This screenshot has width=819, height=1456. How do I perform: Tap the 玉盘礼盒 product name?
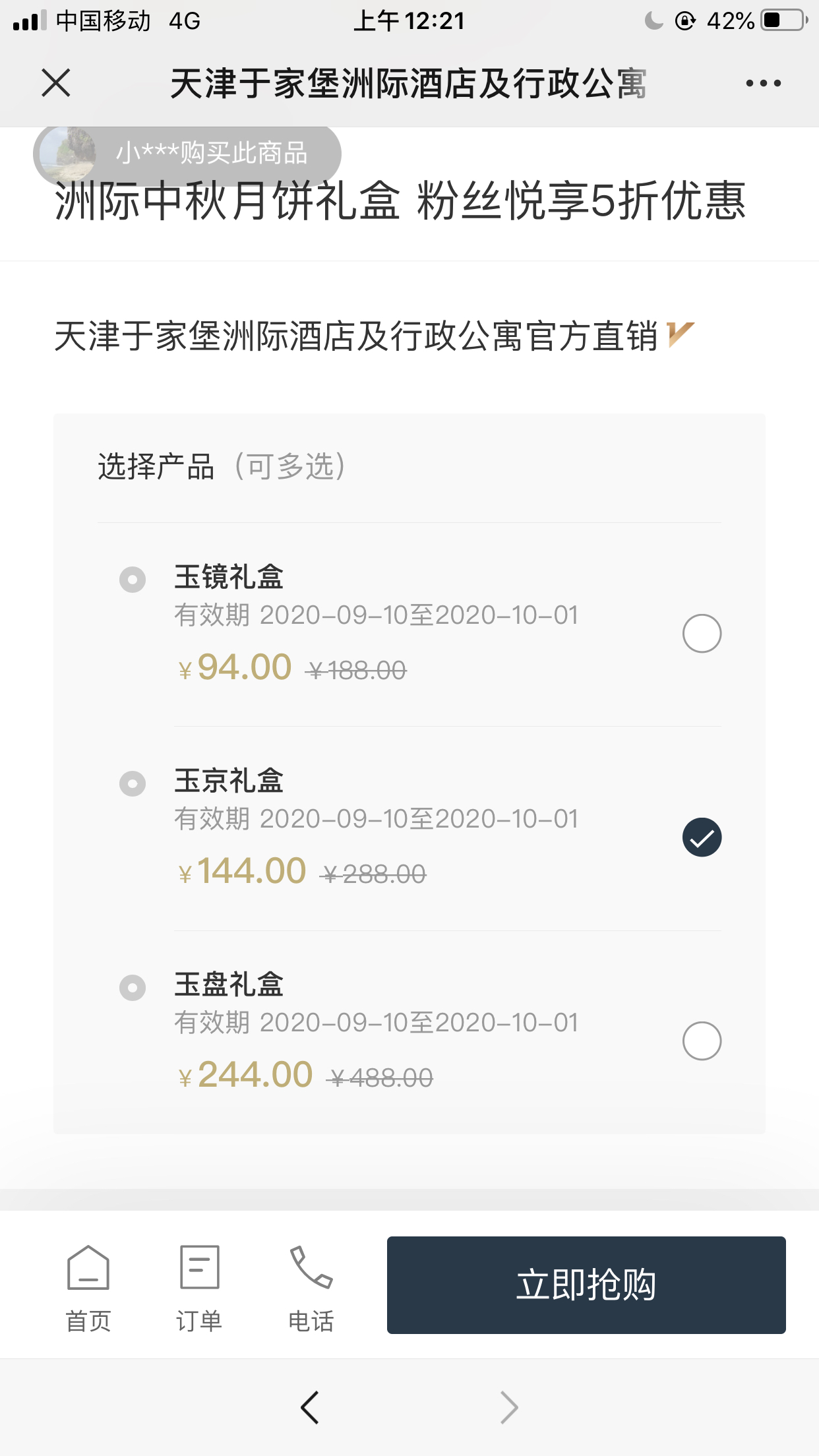click(x=229, y=985)
